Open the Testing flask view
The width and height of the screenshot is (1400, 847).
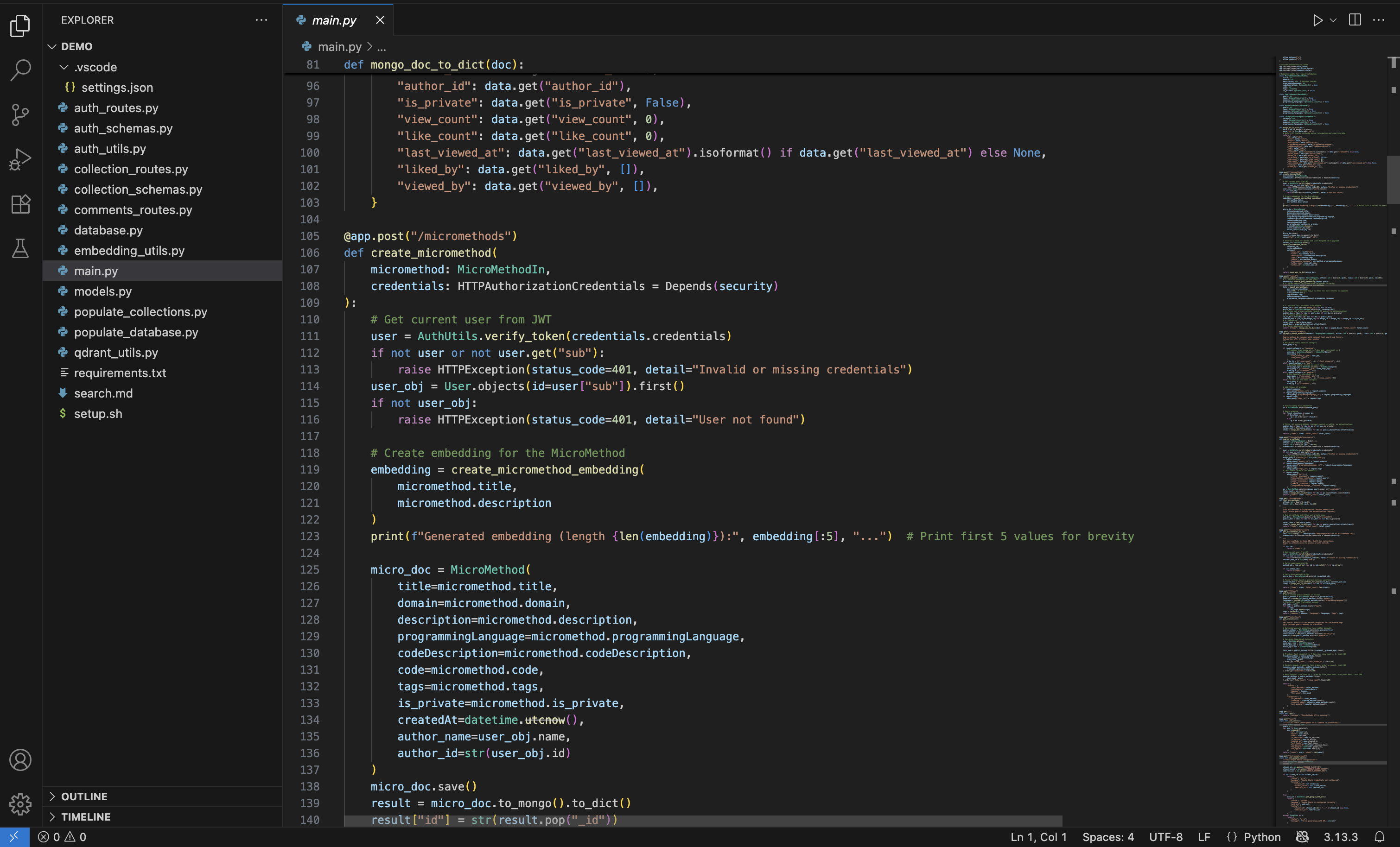20,248
